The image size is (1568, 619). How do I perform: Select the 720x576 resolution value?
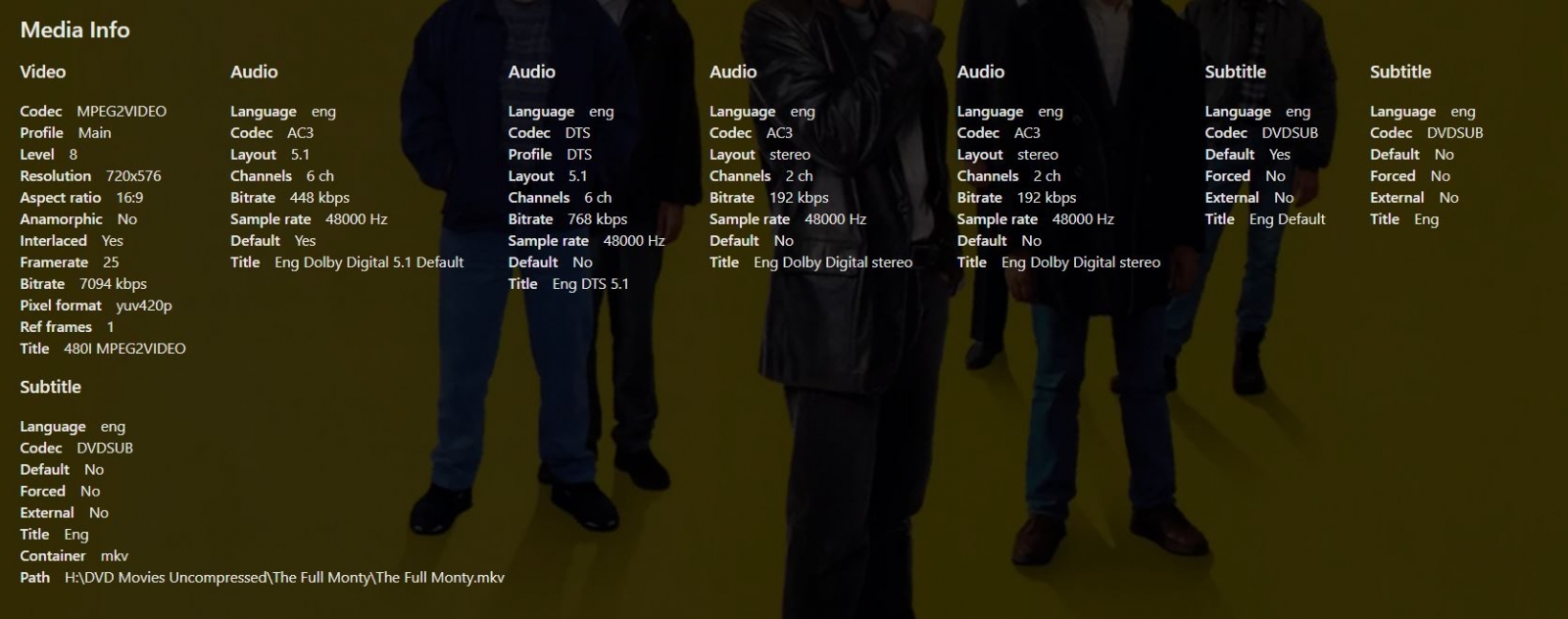coord(133,175)
